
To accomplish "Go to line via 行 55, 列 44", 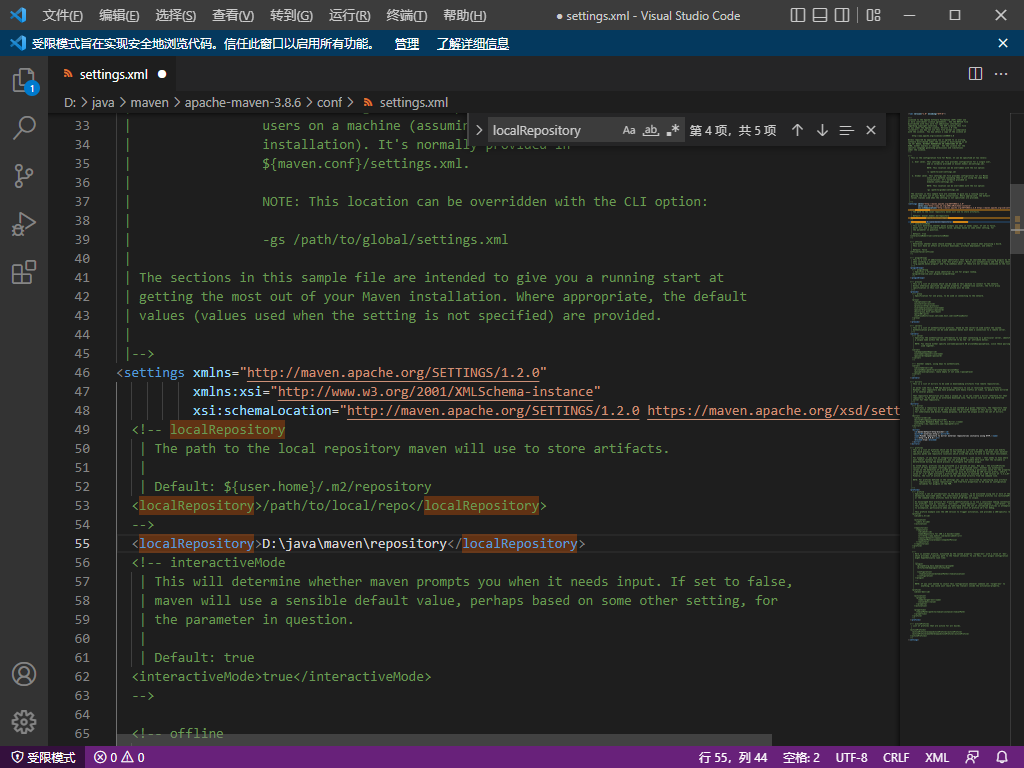I will [732, 757].
